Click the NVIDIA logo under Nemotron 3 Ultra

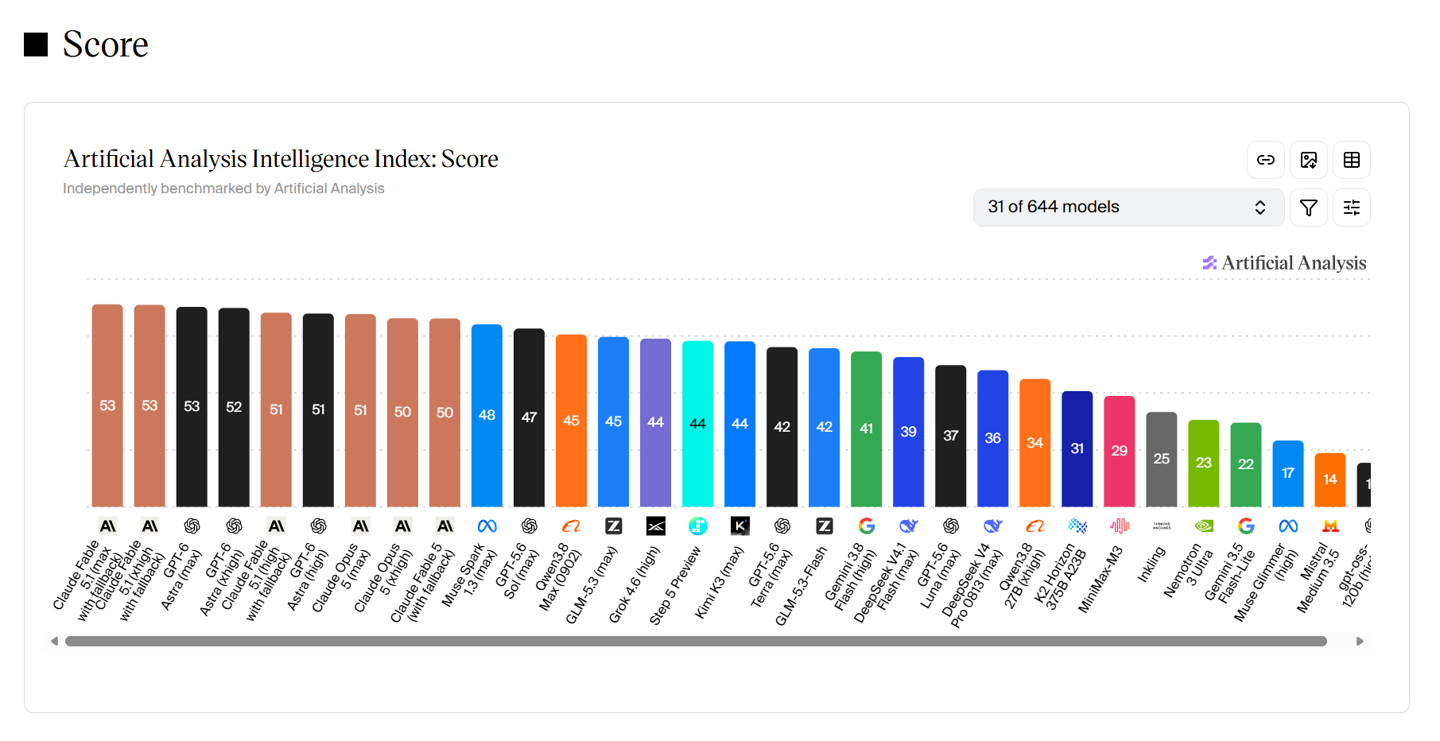tap(1204, 526)
